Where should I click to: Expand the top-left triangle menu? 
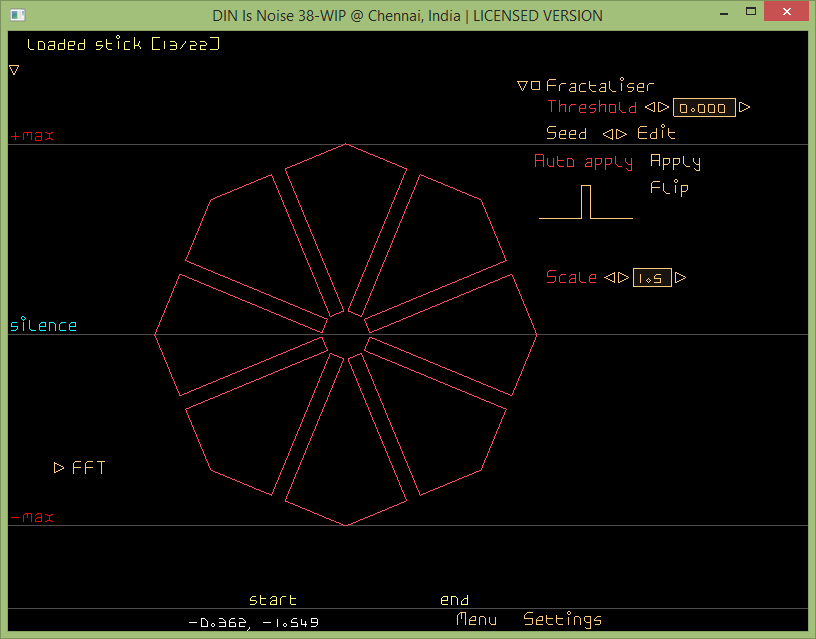click(14, 70)
